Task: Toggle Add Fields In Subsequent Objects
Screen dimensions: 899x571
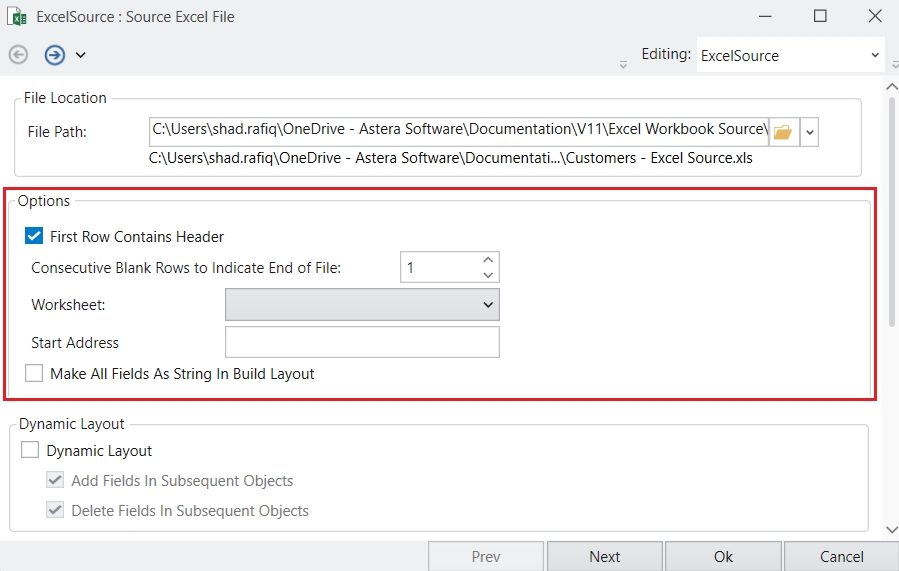Action: (55, 479)
